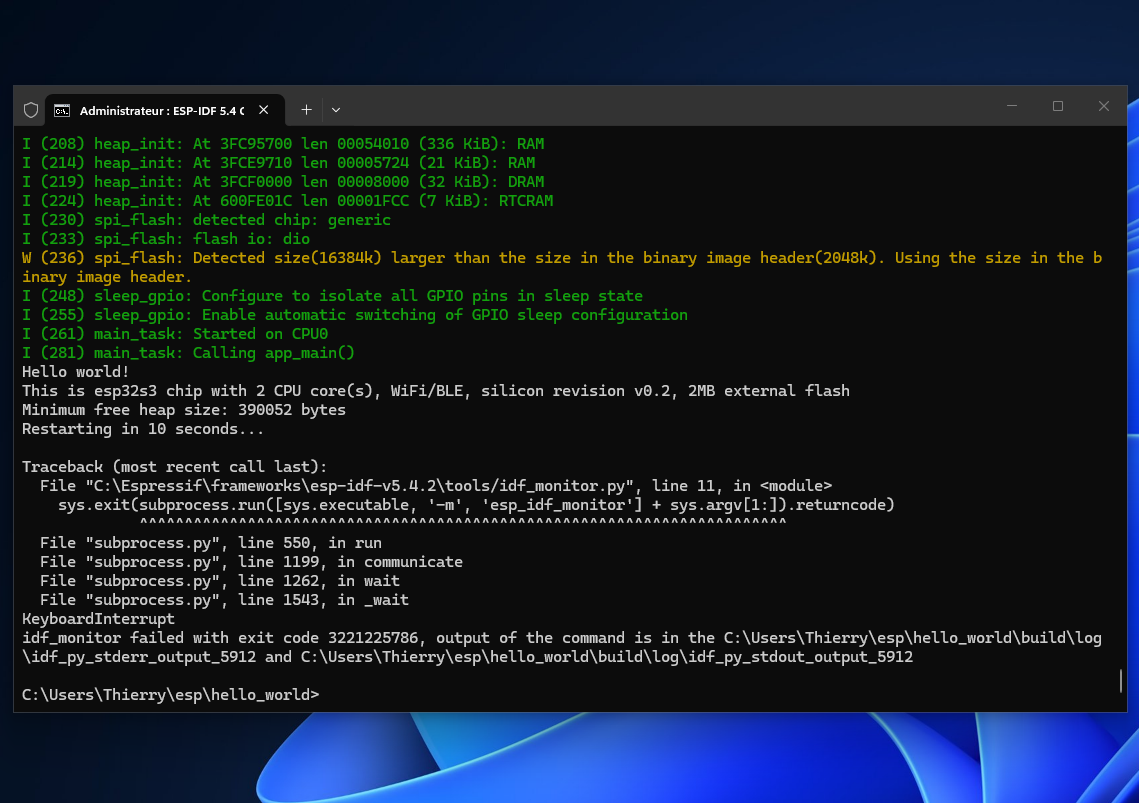Click 'main_task: Calling app_main()' line
Image resolution: width=1139 pixels, height=803 pixels.
click(x=188, y=353)
